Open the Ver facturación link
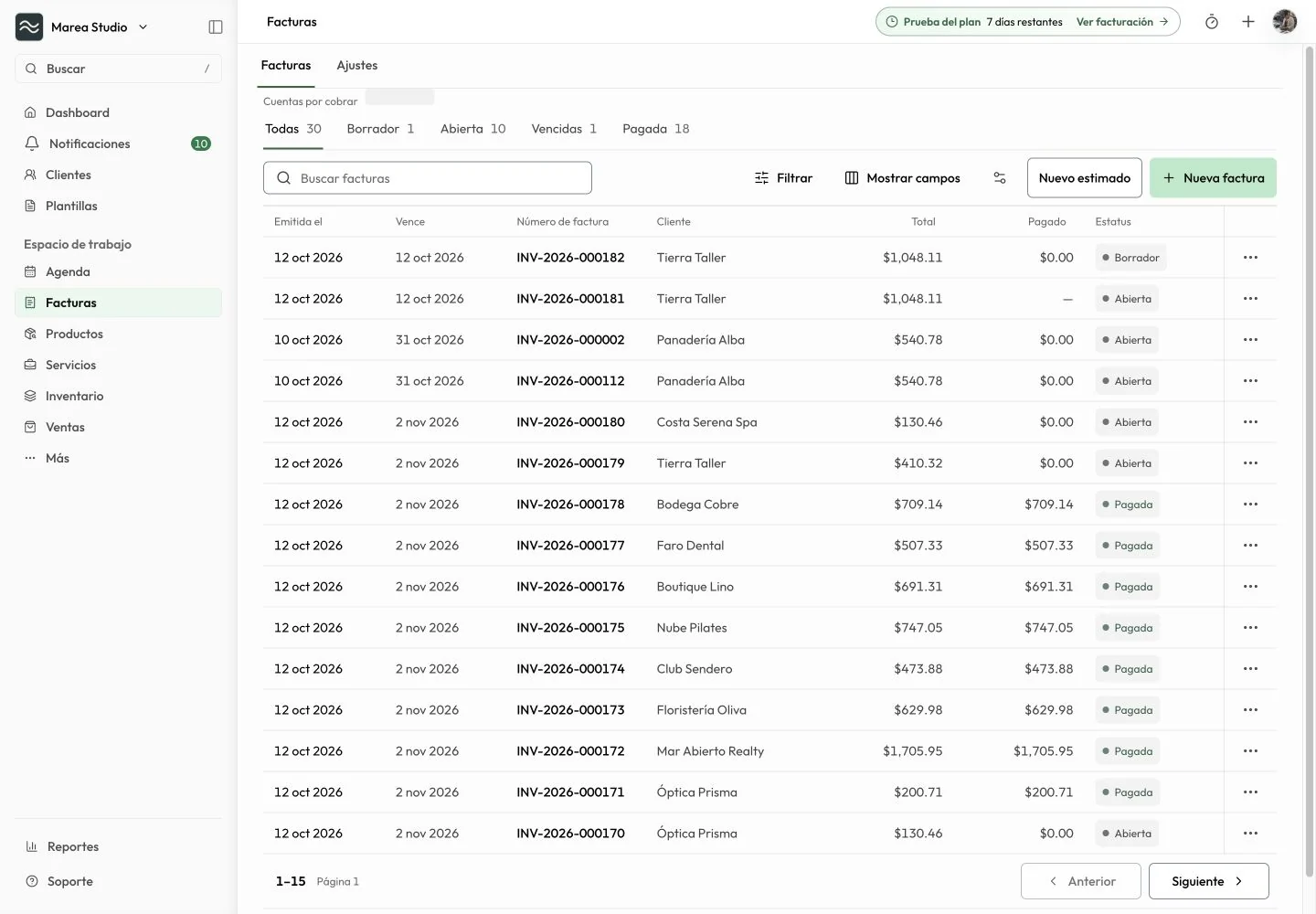 1122,22
